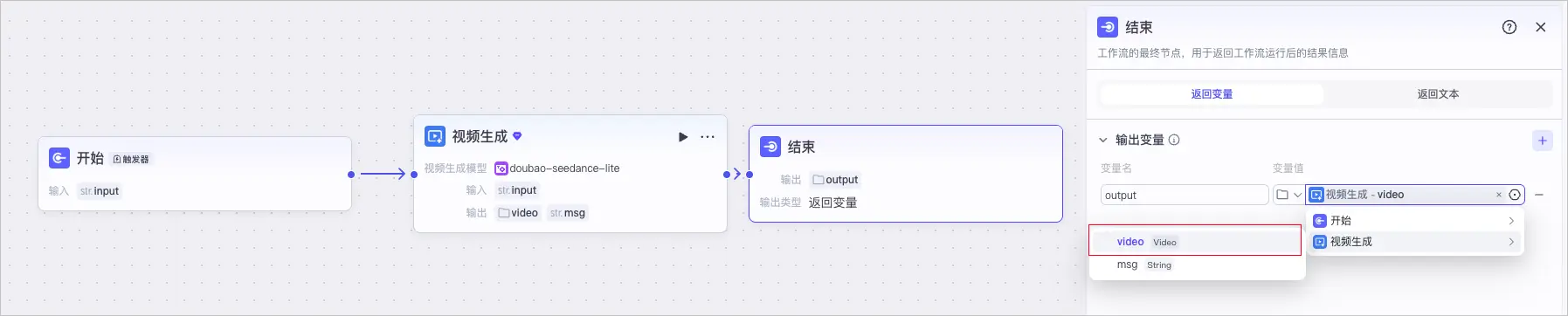Click the diamond badge next to 视频生成
Screen dimensions: 1568x316
(517, 136)
